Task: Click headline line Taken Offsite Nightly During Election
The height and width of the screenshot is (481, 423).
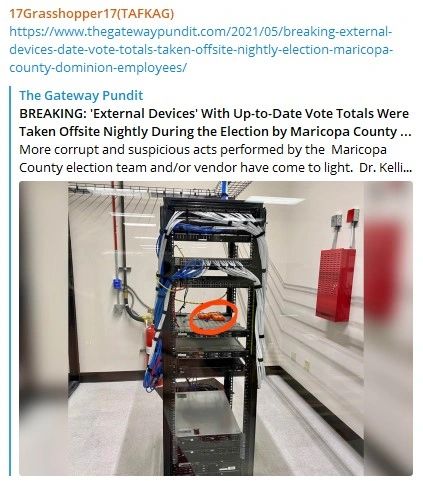Action: click(x=215, y=132)
